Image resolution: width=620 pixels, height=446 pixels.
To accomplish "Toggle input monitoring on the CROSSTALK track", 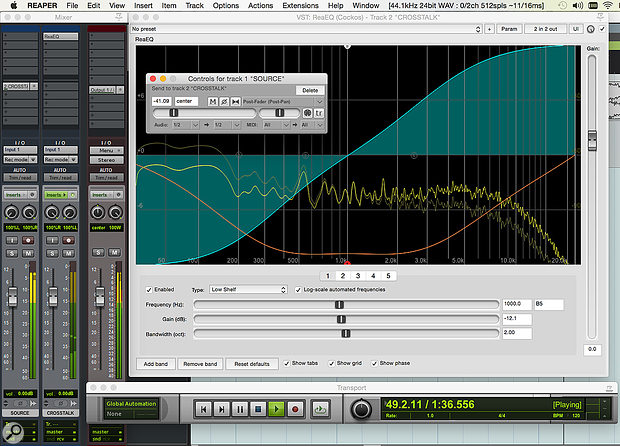I will click(x=52, y=240).
